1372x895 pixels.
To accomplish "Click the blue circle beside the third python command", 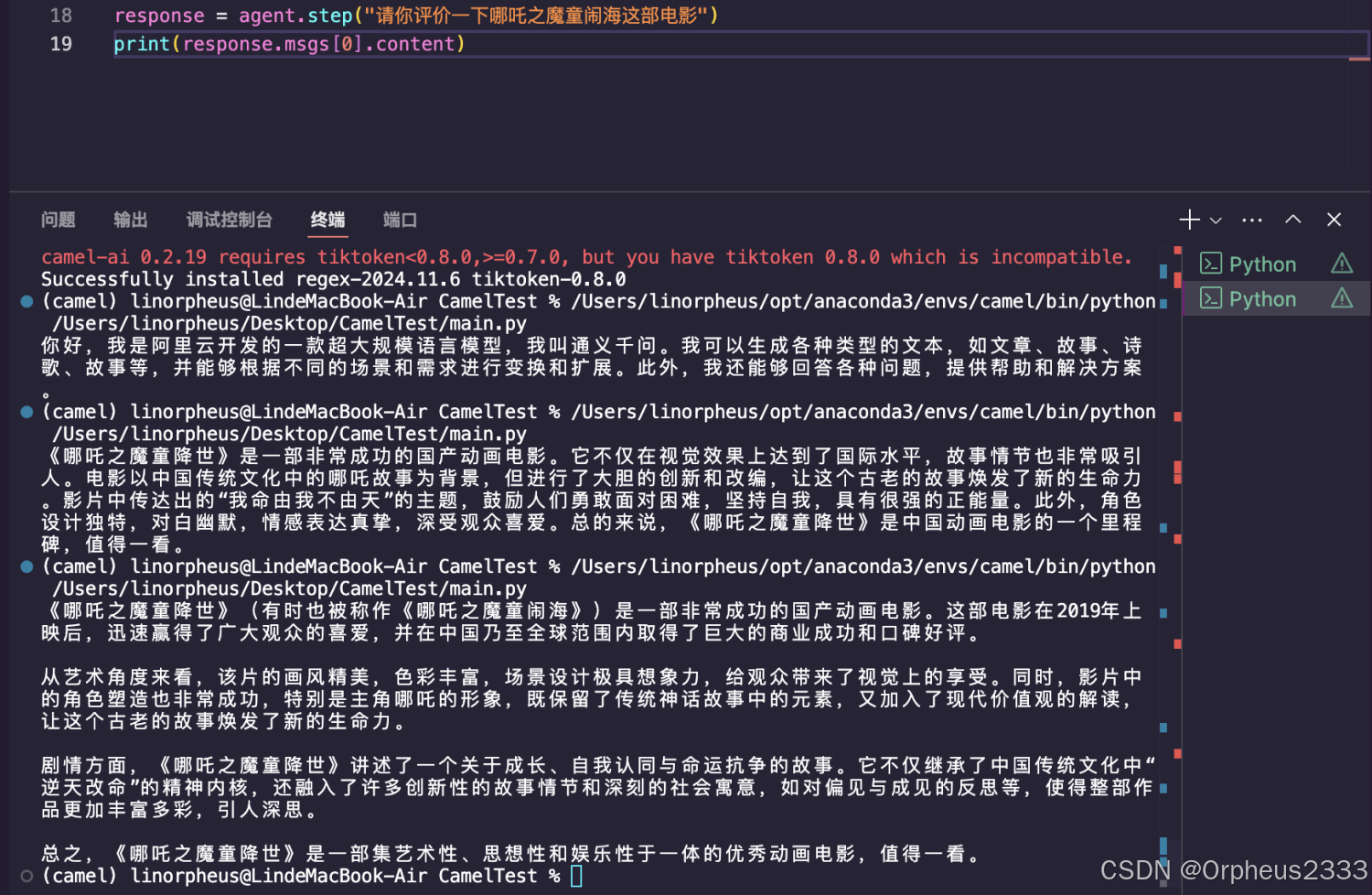I will click(26, 566).
